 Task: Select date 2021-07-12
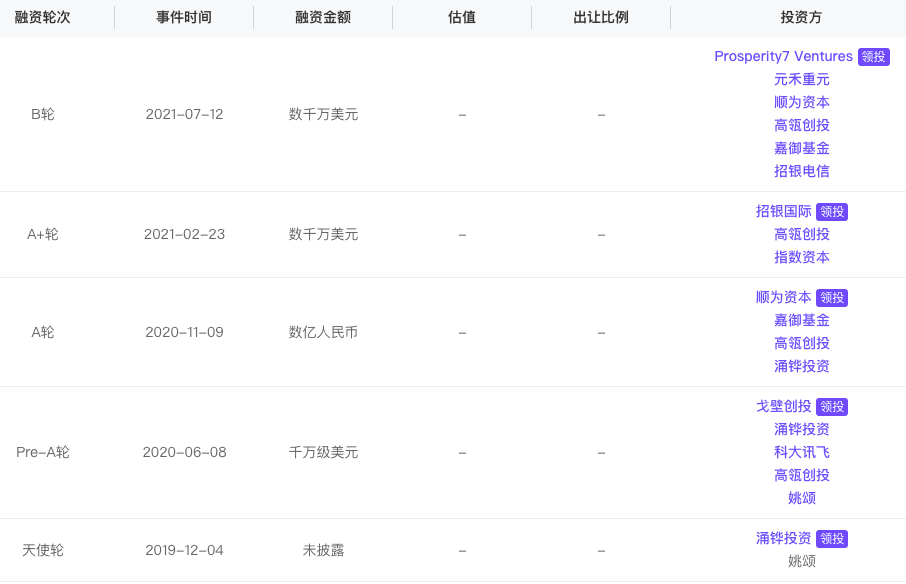(184, 114)
